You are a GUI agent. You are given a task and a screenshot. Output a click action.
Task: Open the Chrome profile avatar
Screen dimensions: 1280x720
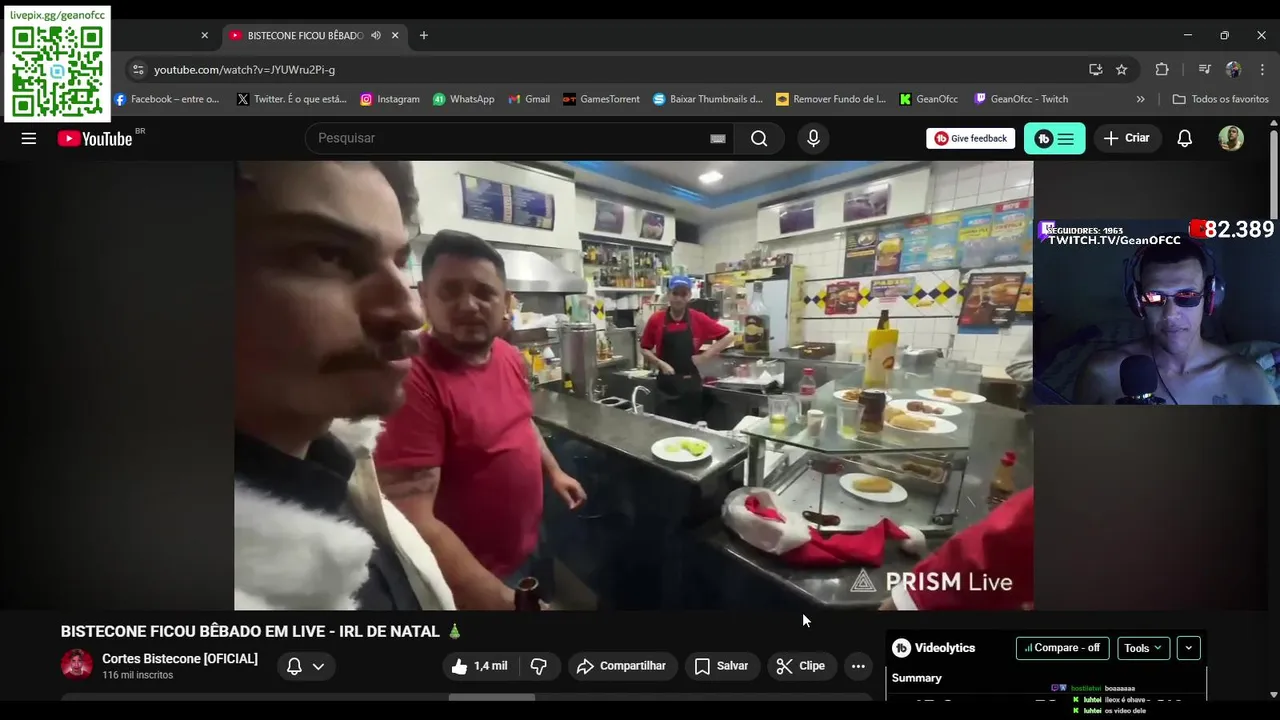tap(1233, 70)
